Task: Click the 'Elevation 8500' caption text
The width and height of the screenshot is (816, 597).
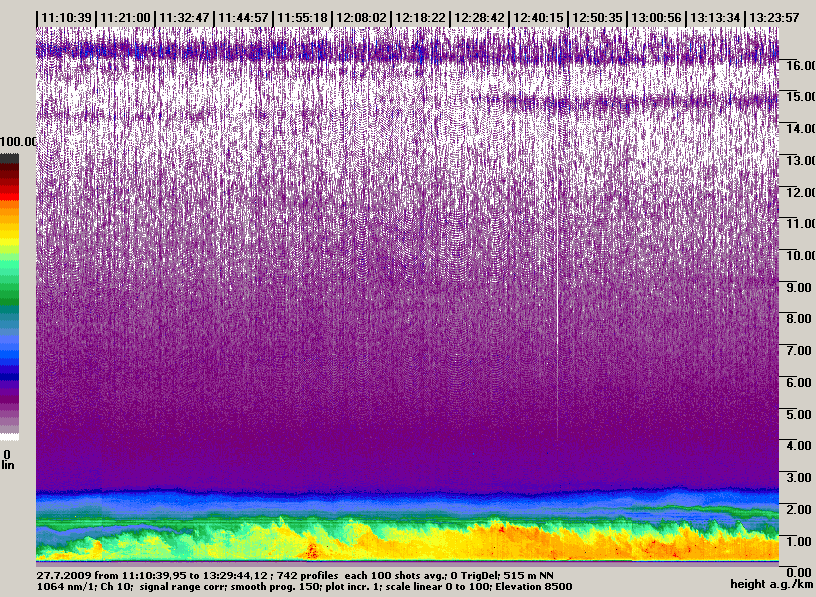Action: pos(534,587)
